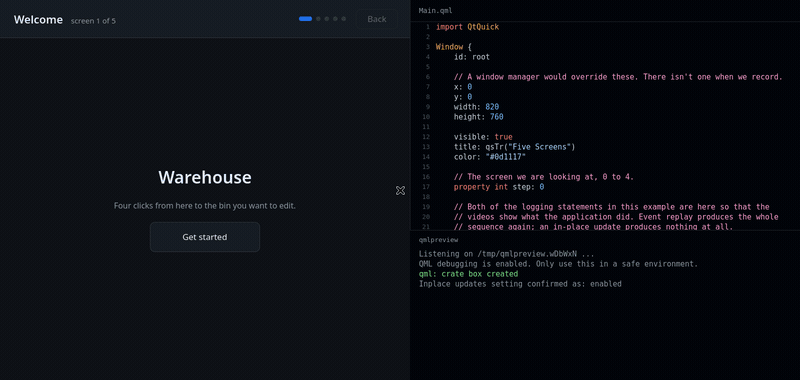Select the first active page indicator dot
Screen dimensions: 800x380
[x=305, y=19]
